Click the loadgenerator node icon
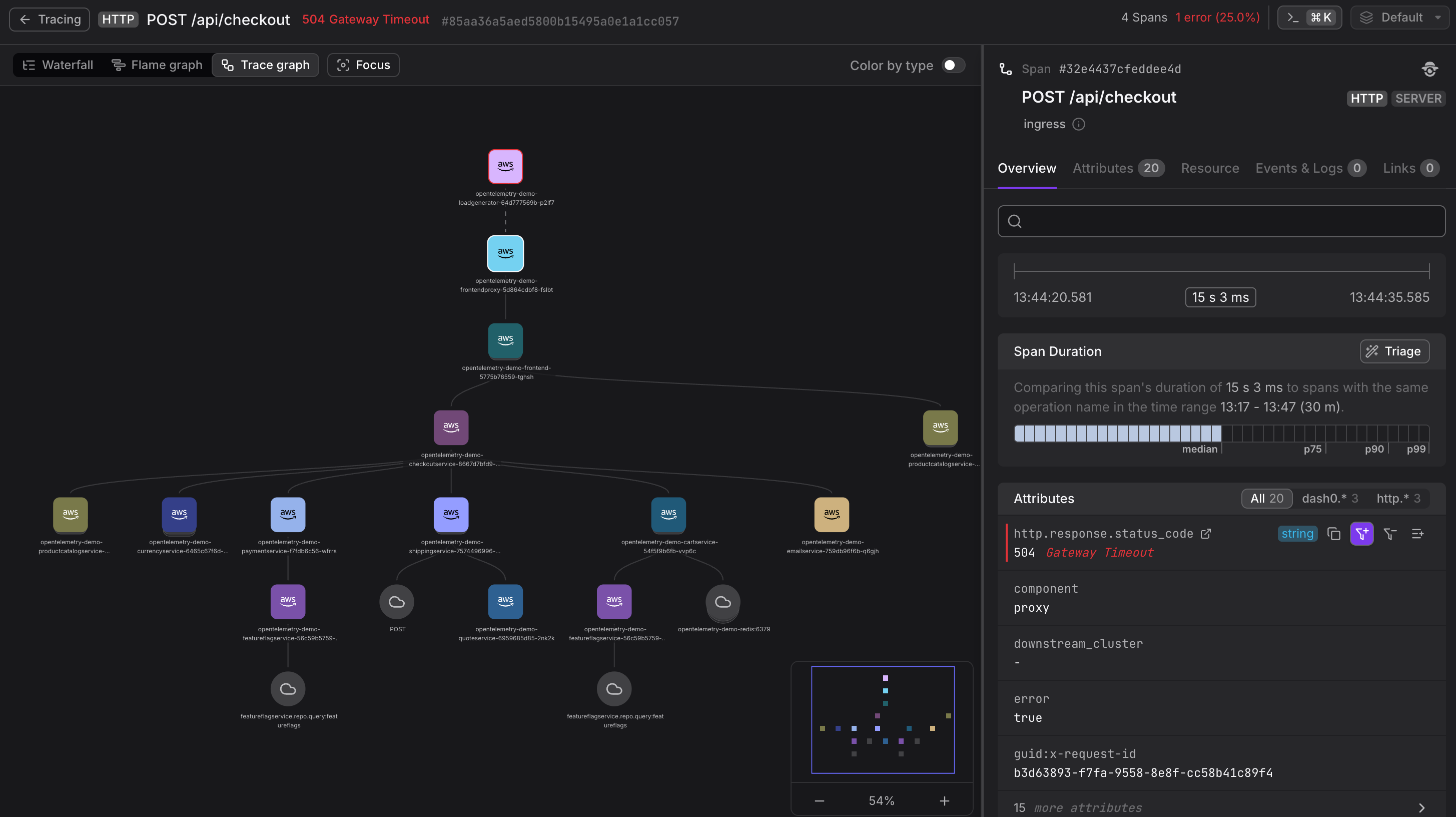This screenshot has width=1456, height=817. point(505,166)
